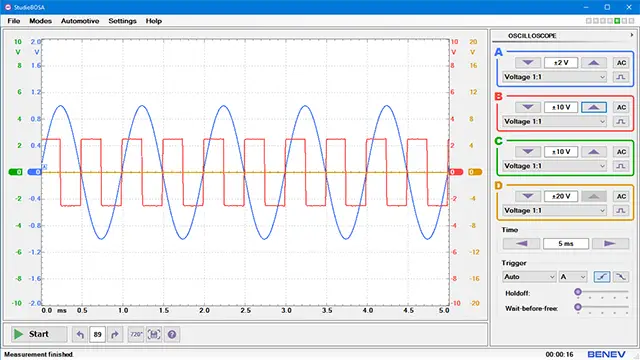Open the help question mark icon
This screenshot has width=640, height=360.
172,335
